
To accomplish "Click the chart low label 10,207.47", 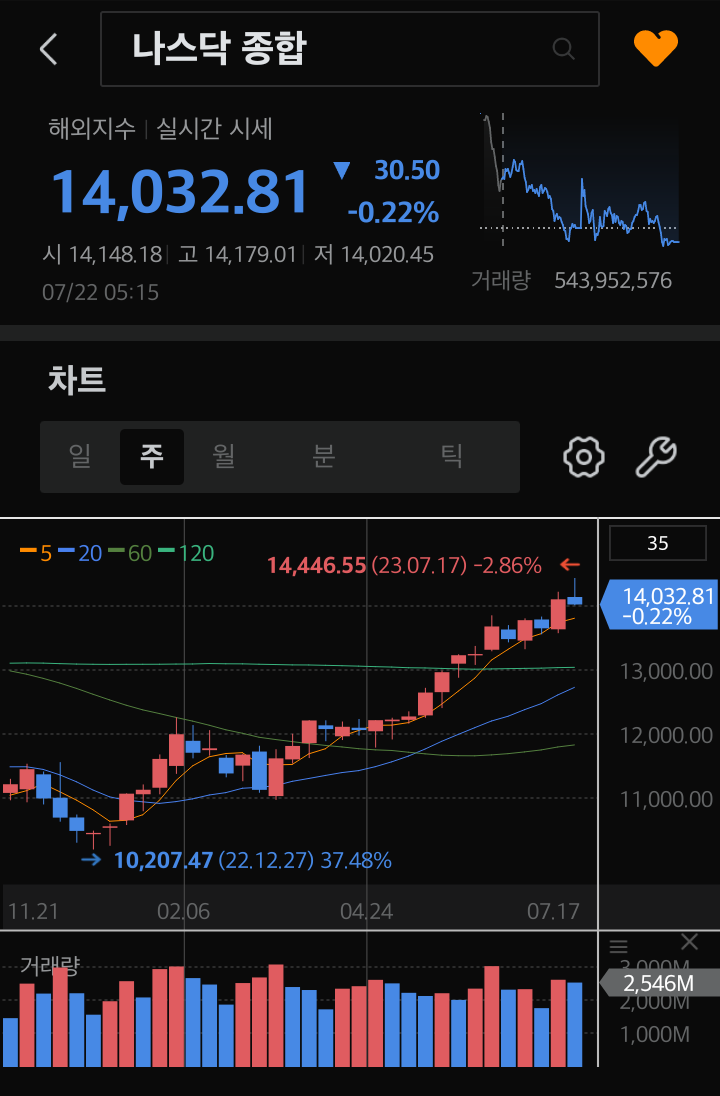I will tap(164, 860).
